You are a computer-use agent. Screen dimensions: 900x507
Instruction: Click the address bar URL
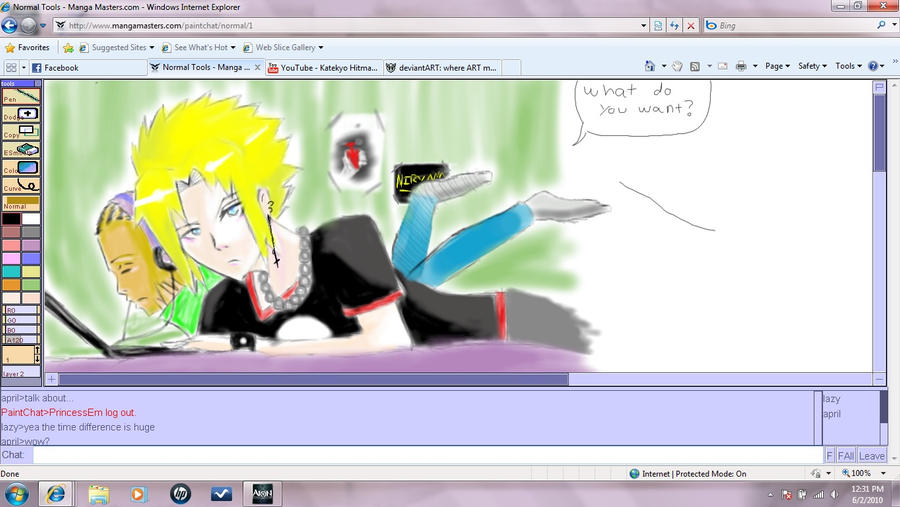160,26
